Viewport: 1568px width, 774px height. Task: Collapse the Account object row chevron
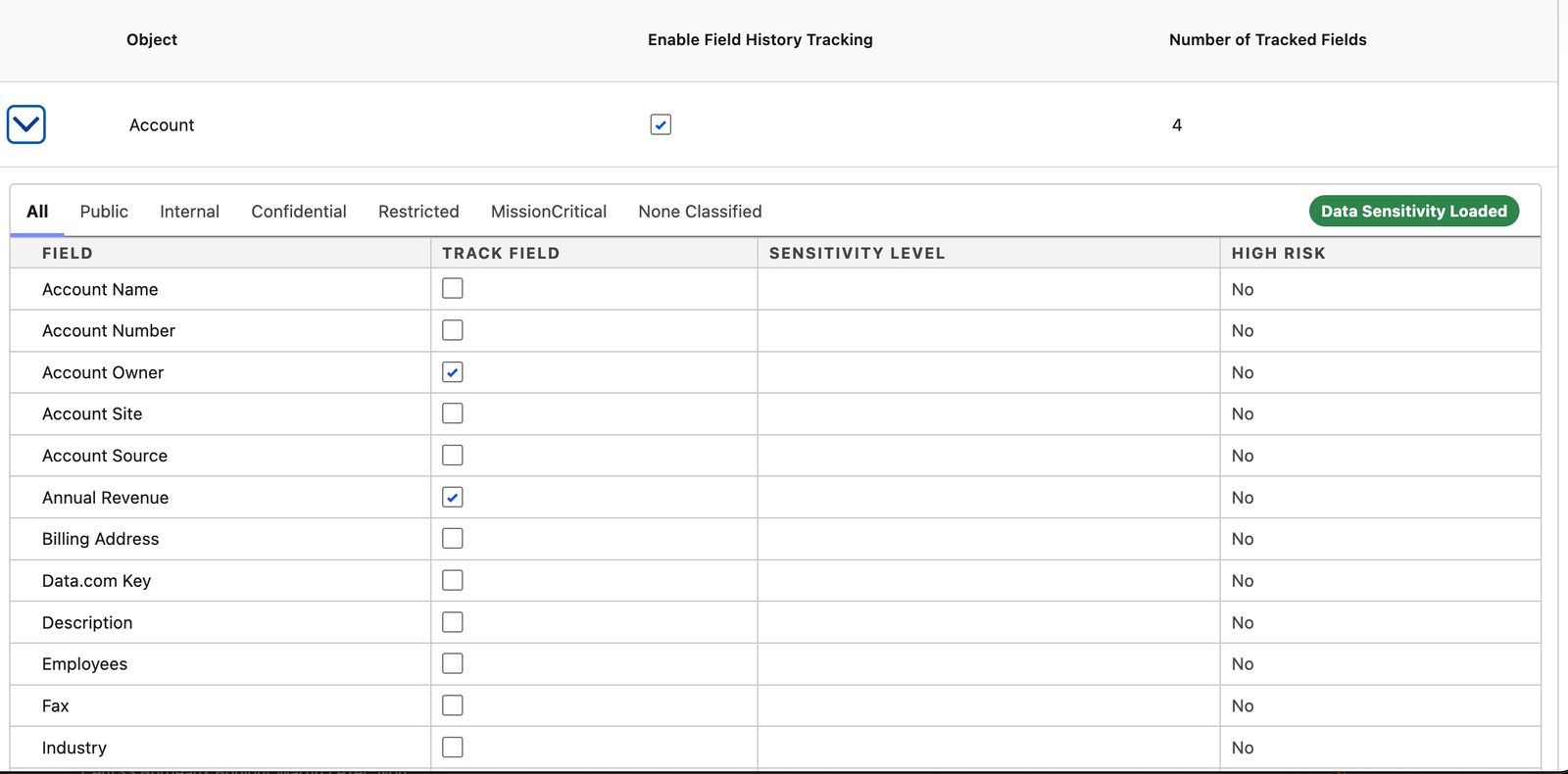tap(26, 124)
